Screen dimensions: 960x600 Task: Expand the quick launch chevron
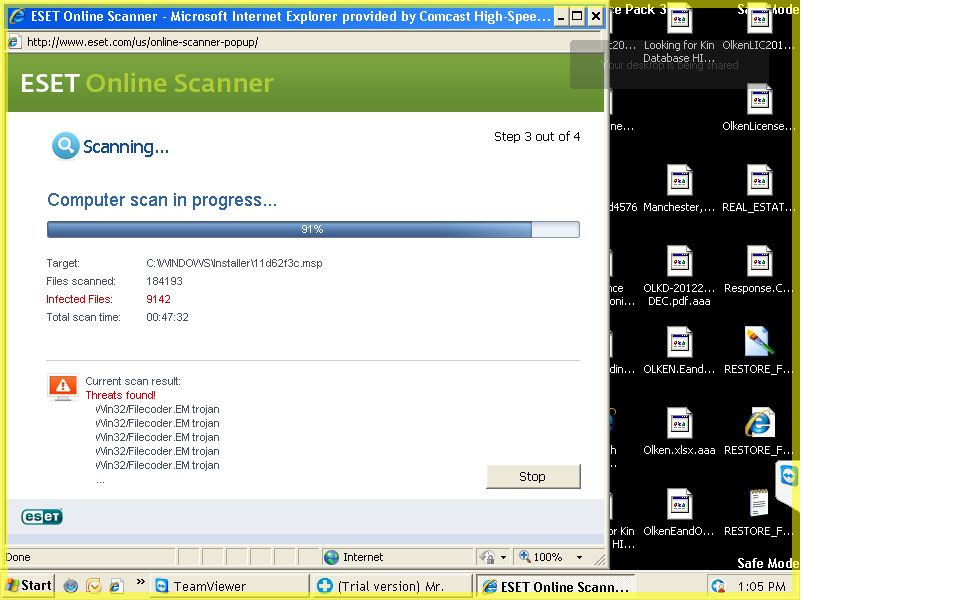[140, 582]
